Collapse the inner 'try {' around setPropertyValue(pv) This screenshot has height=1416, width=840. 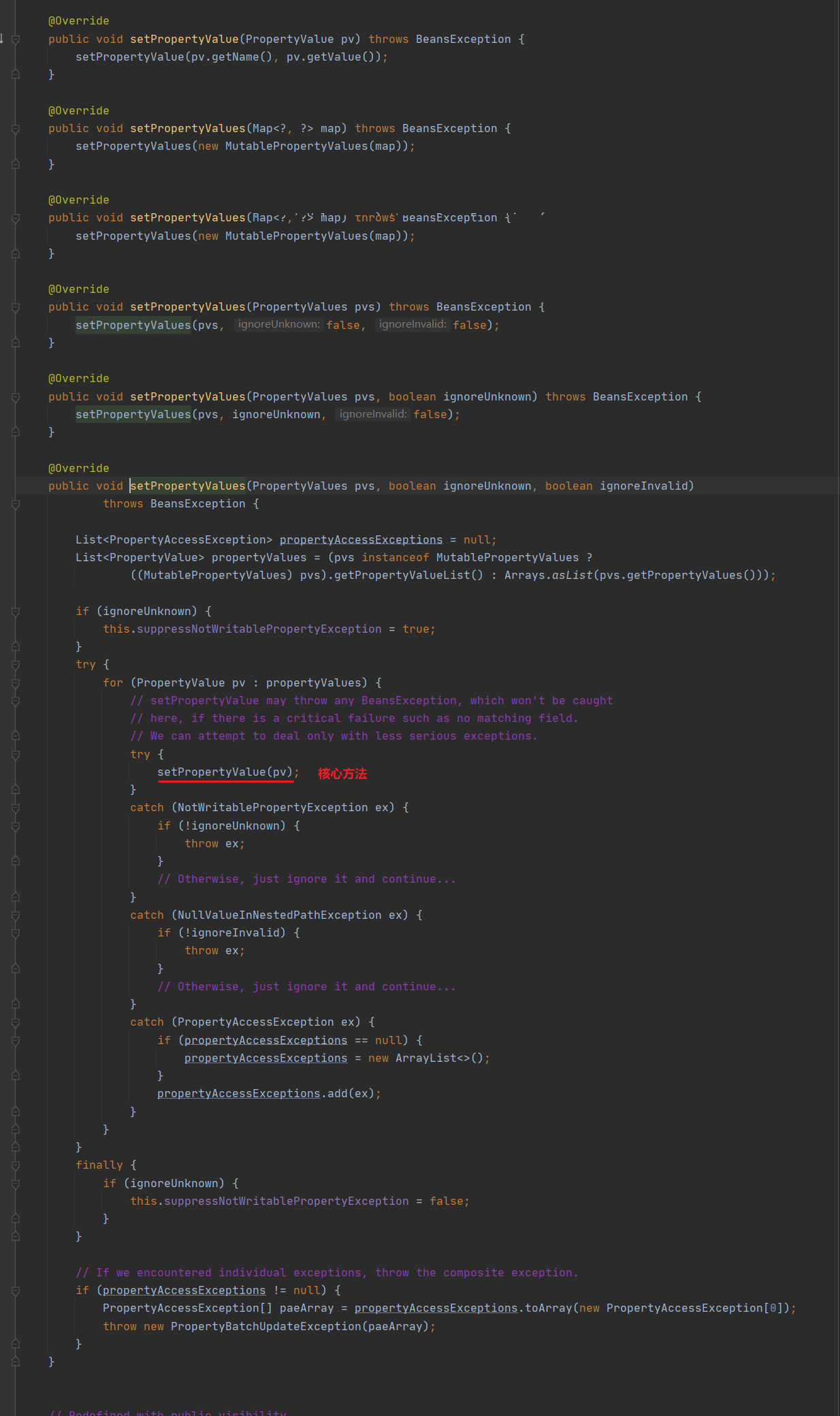(x=16, y=755)
